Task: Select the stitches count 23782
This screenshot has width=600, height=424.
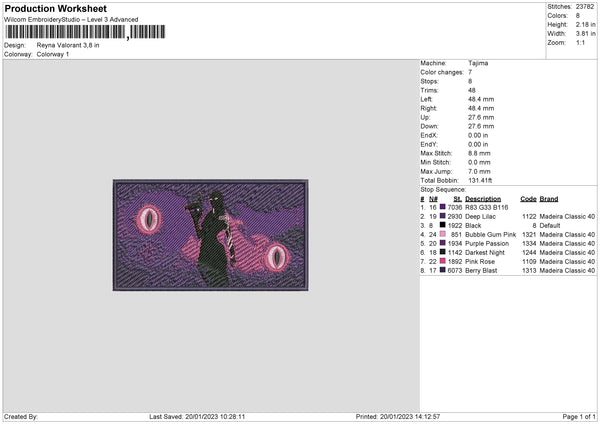Action: (x=585, y=7)
